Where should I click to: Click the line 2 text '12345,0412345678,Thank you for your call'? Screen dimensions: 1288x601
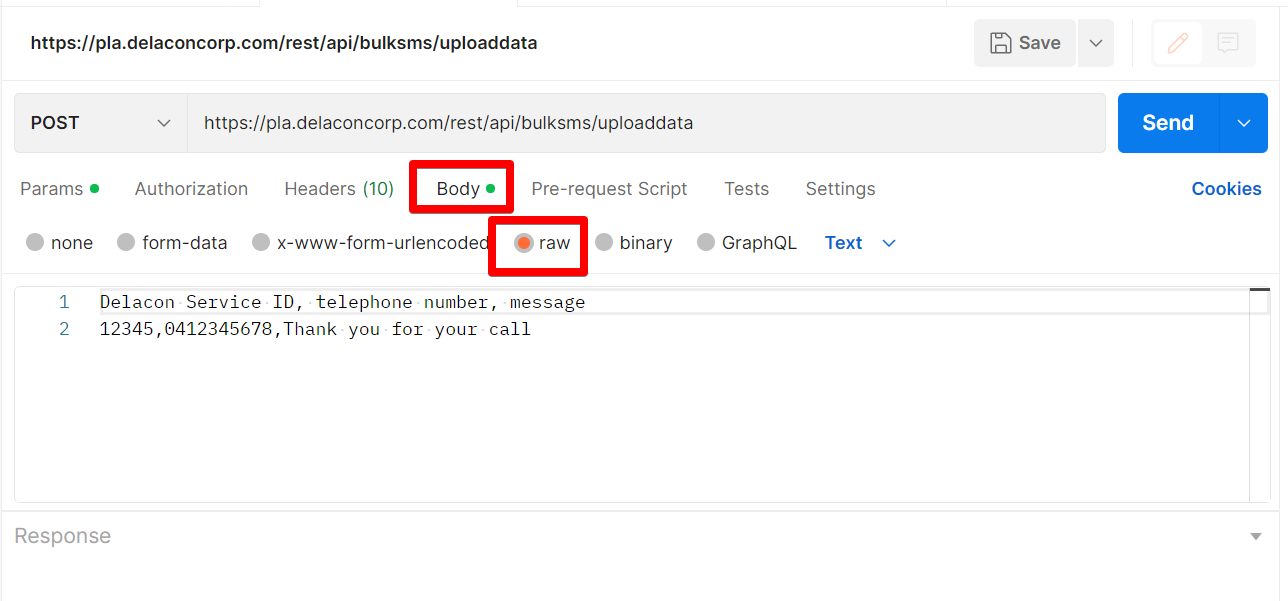click(x=315, y=329)
